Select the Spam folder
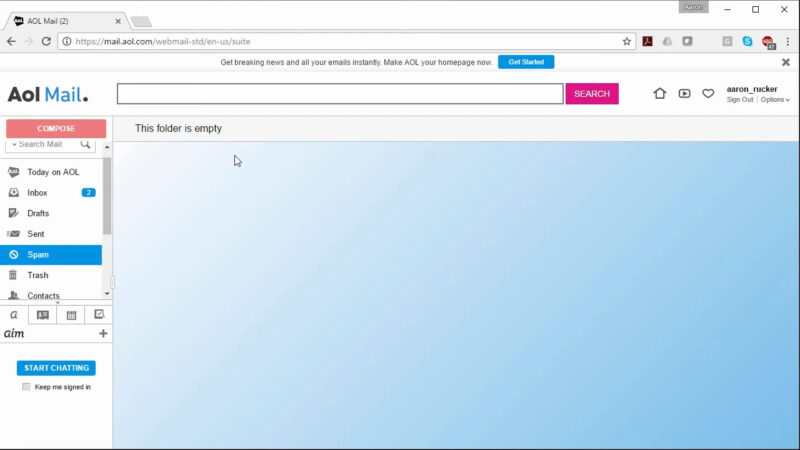Viewport: 800px width, 450px height. (x=51, y=255)
